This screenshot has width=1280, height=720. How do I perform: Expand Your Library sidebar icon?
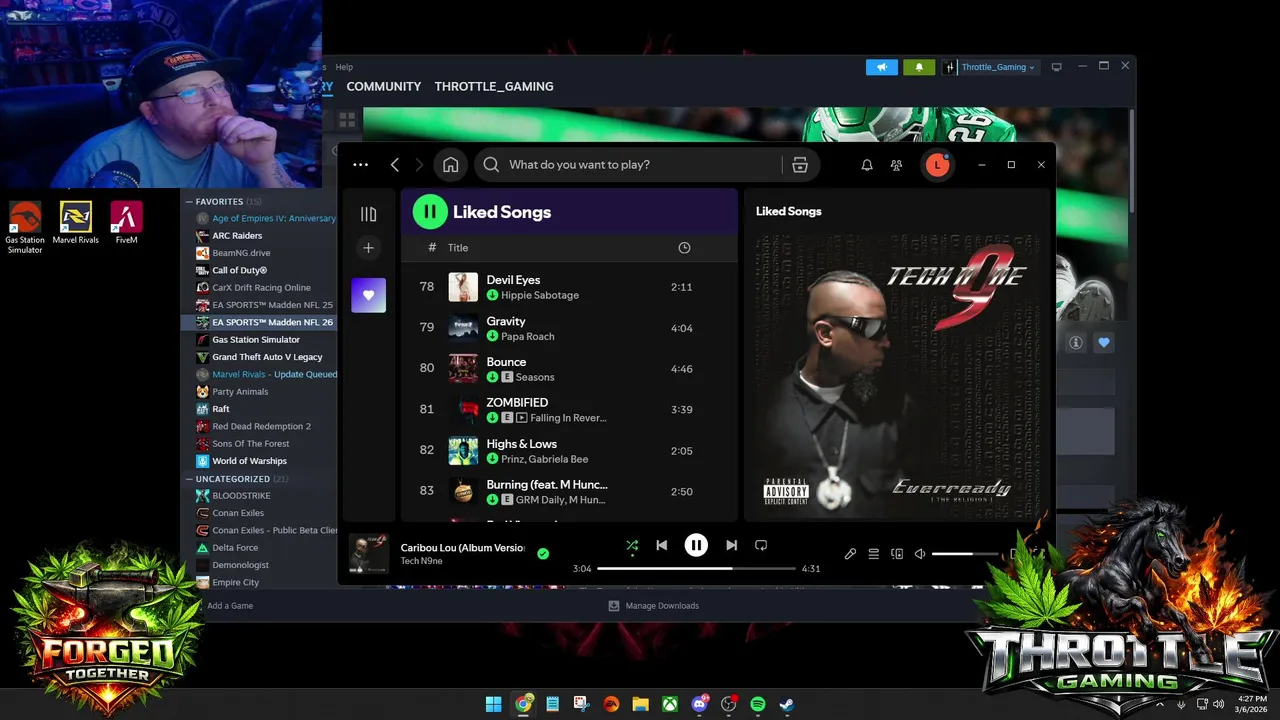click(368, 214)
